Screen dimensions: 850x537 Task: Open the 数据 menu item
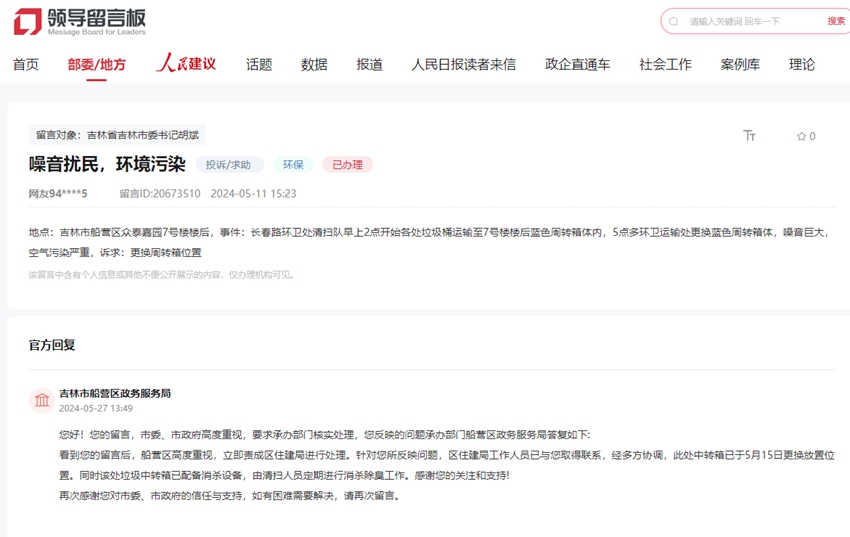click(314, 65)
